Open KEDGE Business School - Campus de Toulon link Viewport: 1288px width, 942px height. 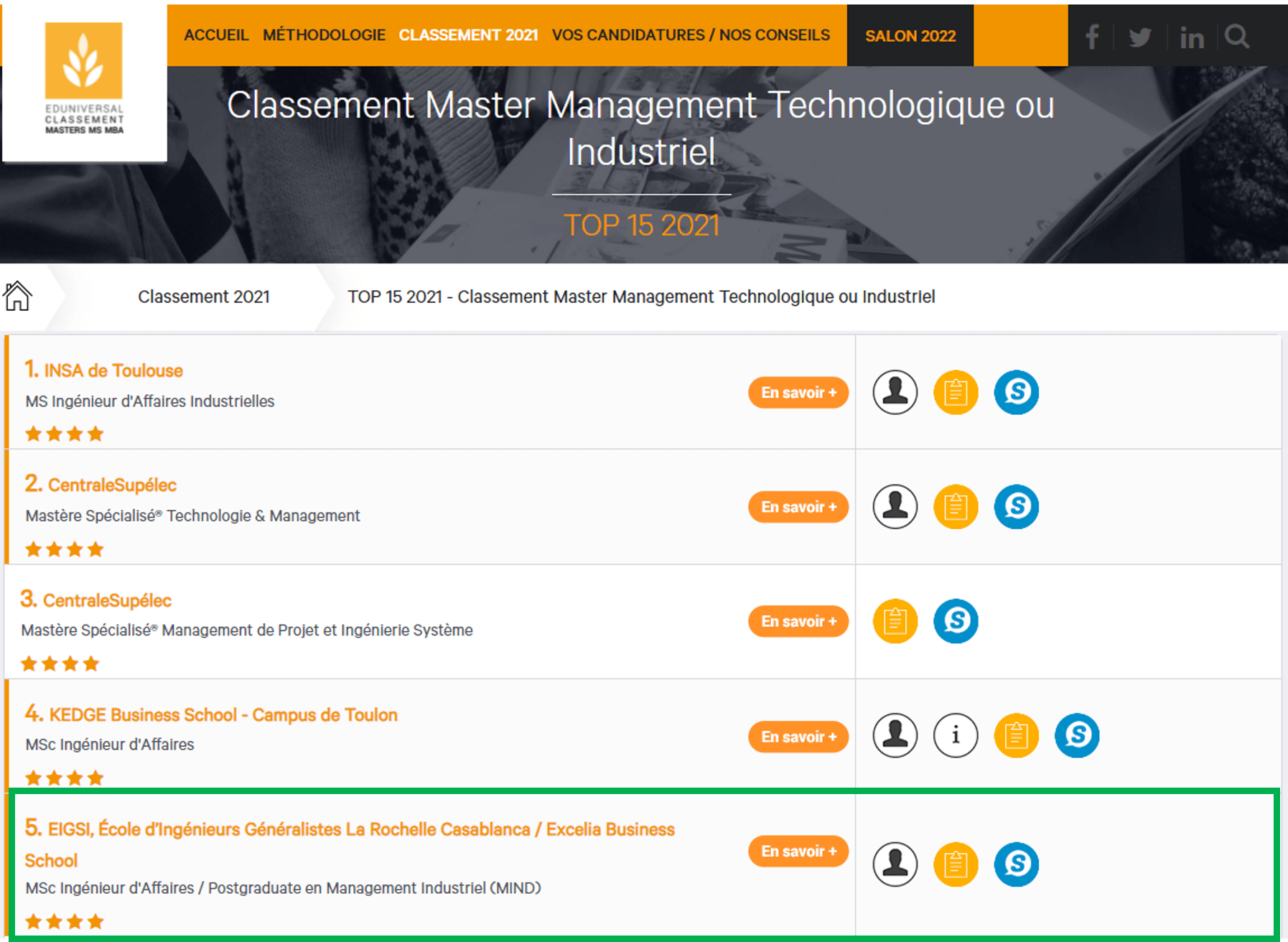click(x=211, y=714)
